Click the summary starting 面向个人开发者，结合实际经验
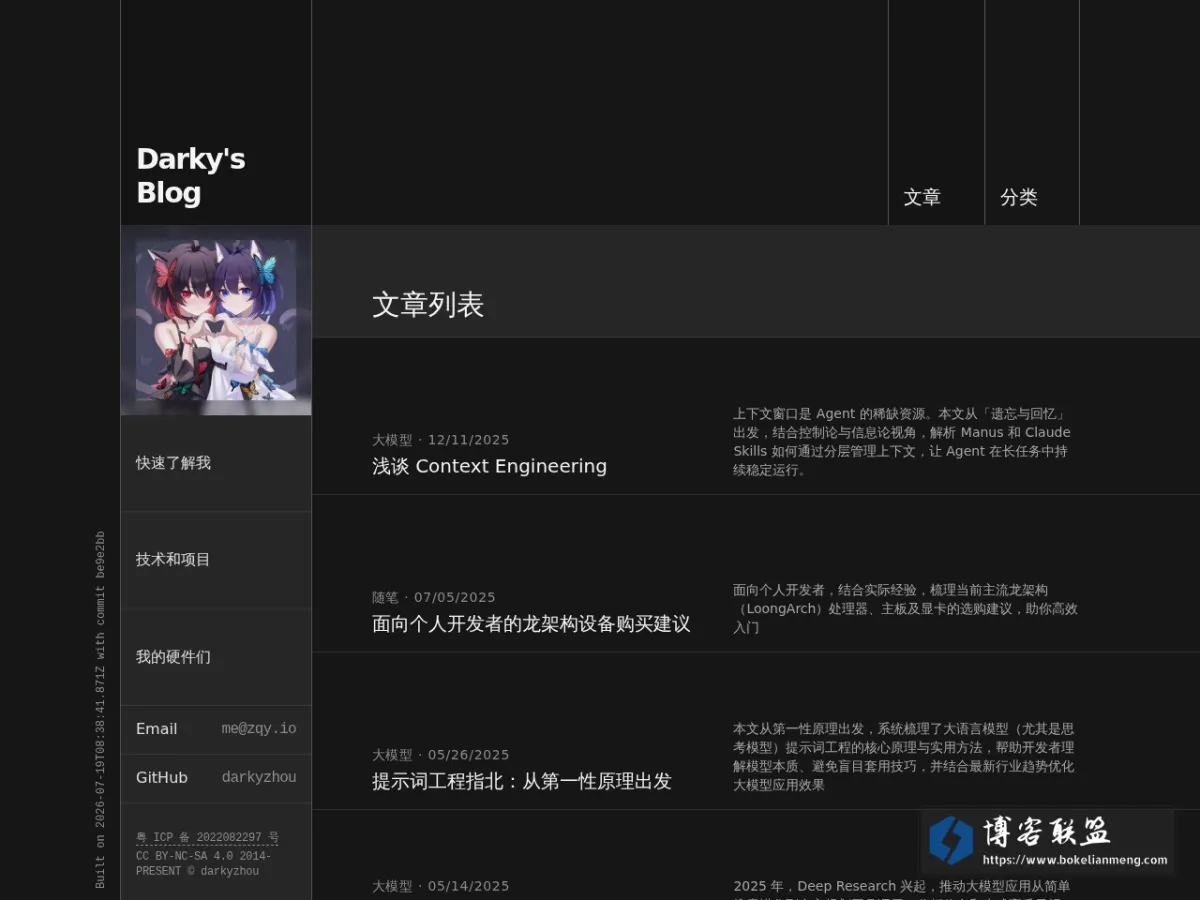 coord(905,608)
